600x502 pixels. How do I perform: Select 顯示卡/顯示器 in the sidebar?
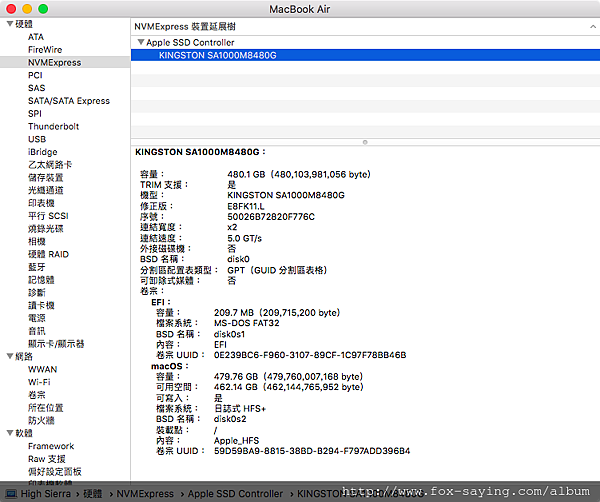[x=56, y=344]
